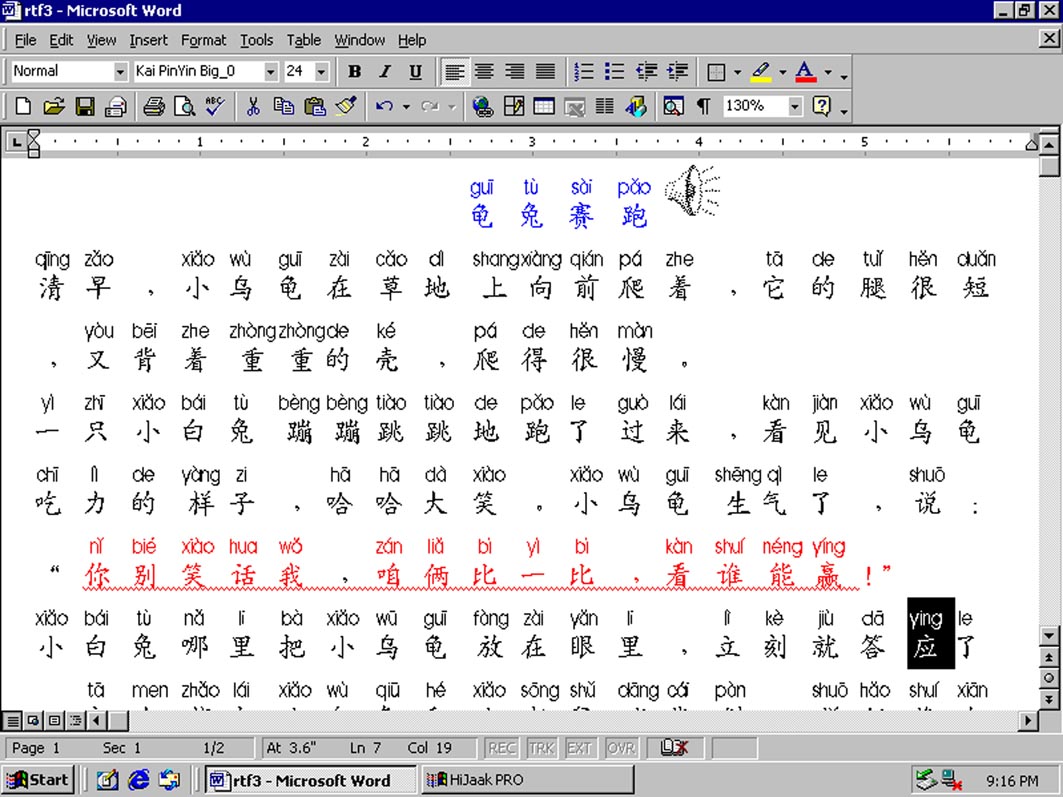
Task: Toggle Bold formatting
Action: pos(354,71)
